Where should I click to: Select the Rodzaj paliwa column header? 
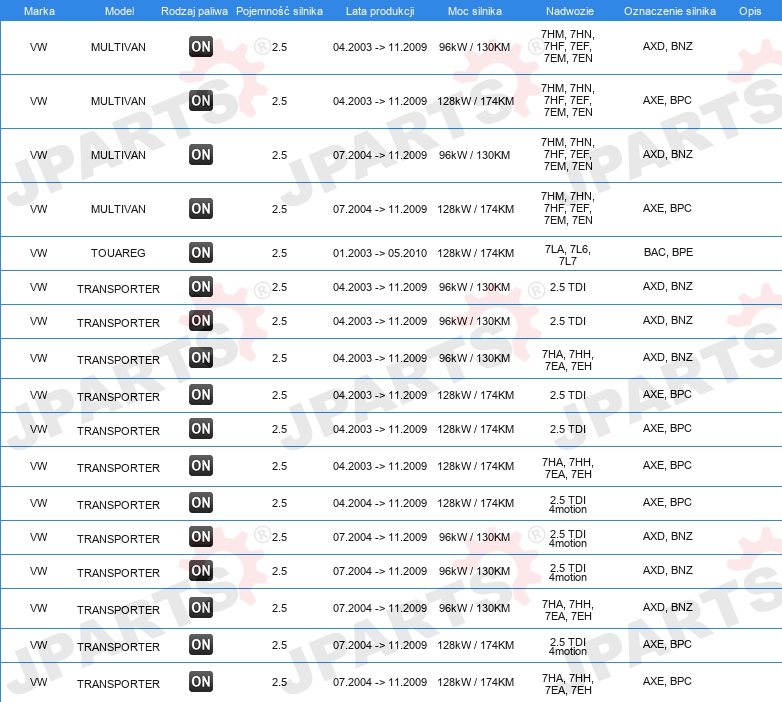tap(194, 11)
